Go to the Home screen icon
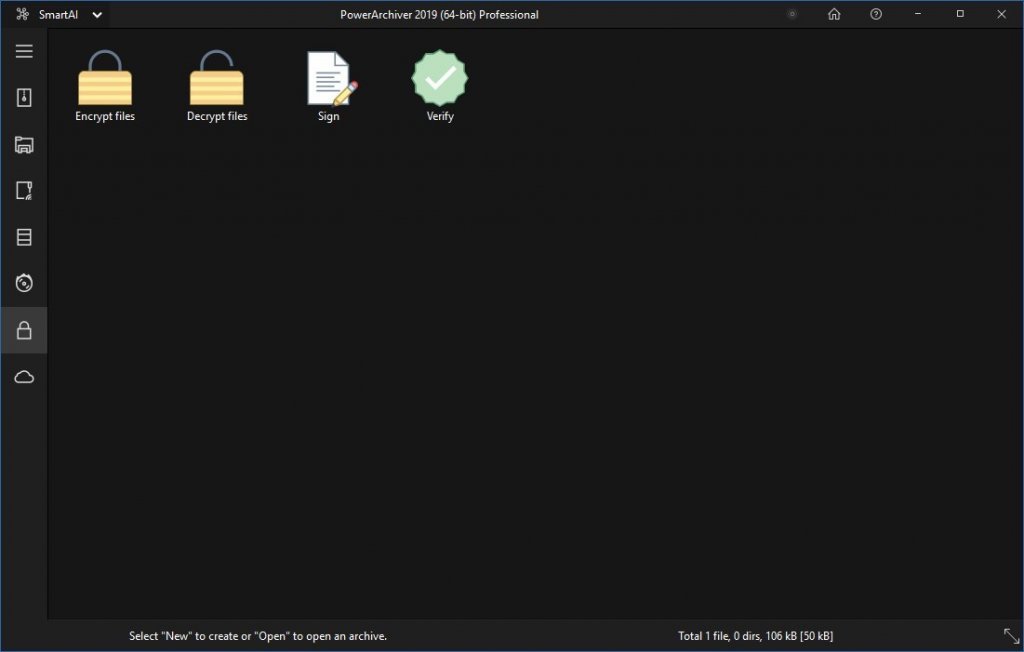The height and width of the screenshot is (652, 1024). pos(834,14)
